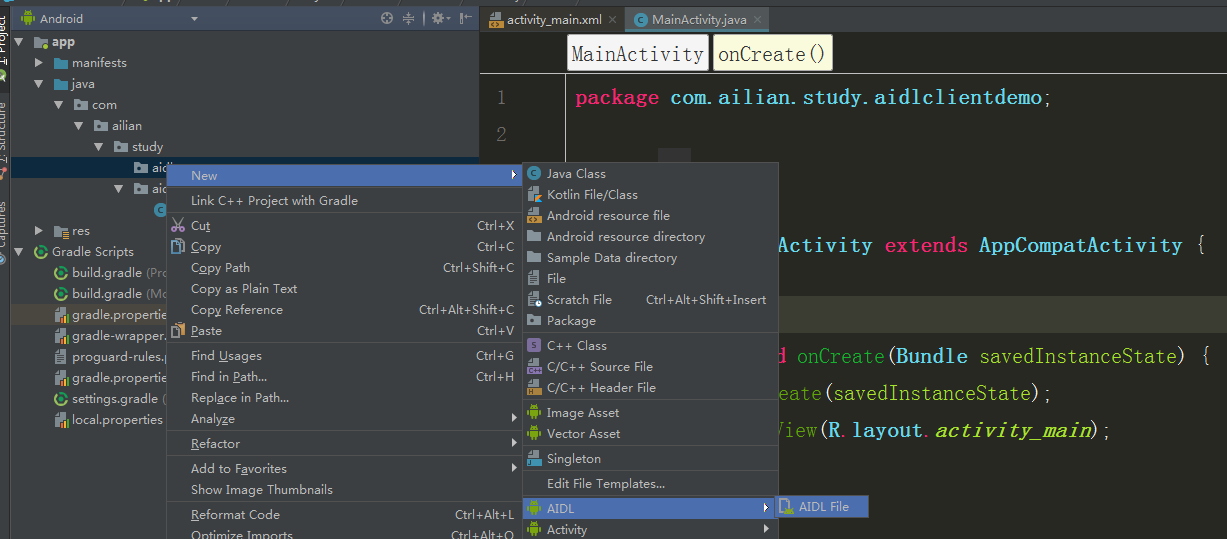Select local.properties in tree
The width and height of the screenshot is (1227, 539).
click(116, 420)
